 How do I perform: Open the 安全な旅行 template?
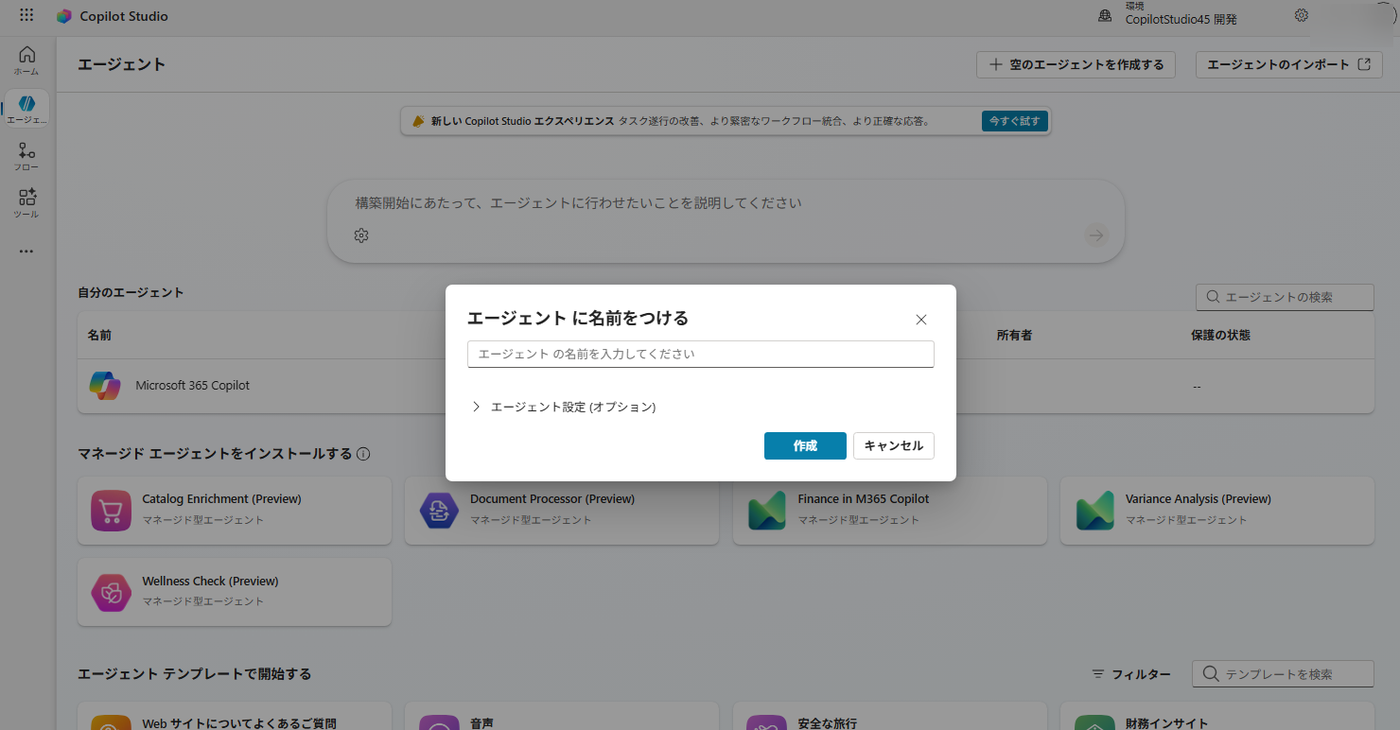click(x=890, y=716)
